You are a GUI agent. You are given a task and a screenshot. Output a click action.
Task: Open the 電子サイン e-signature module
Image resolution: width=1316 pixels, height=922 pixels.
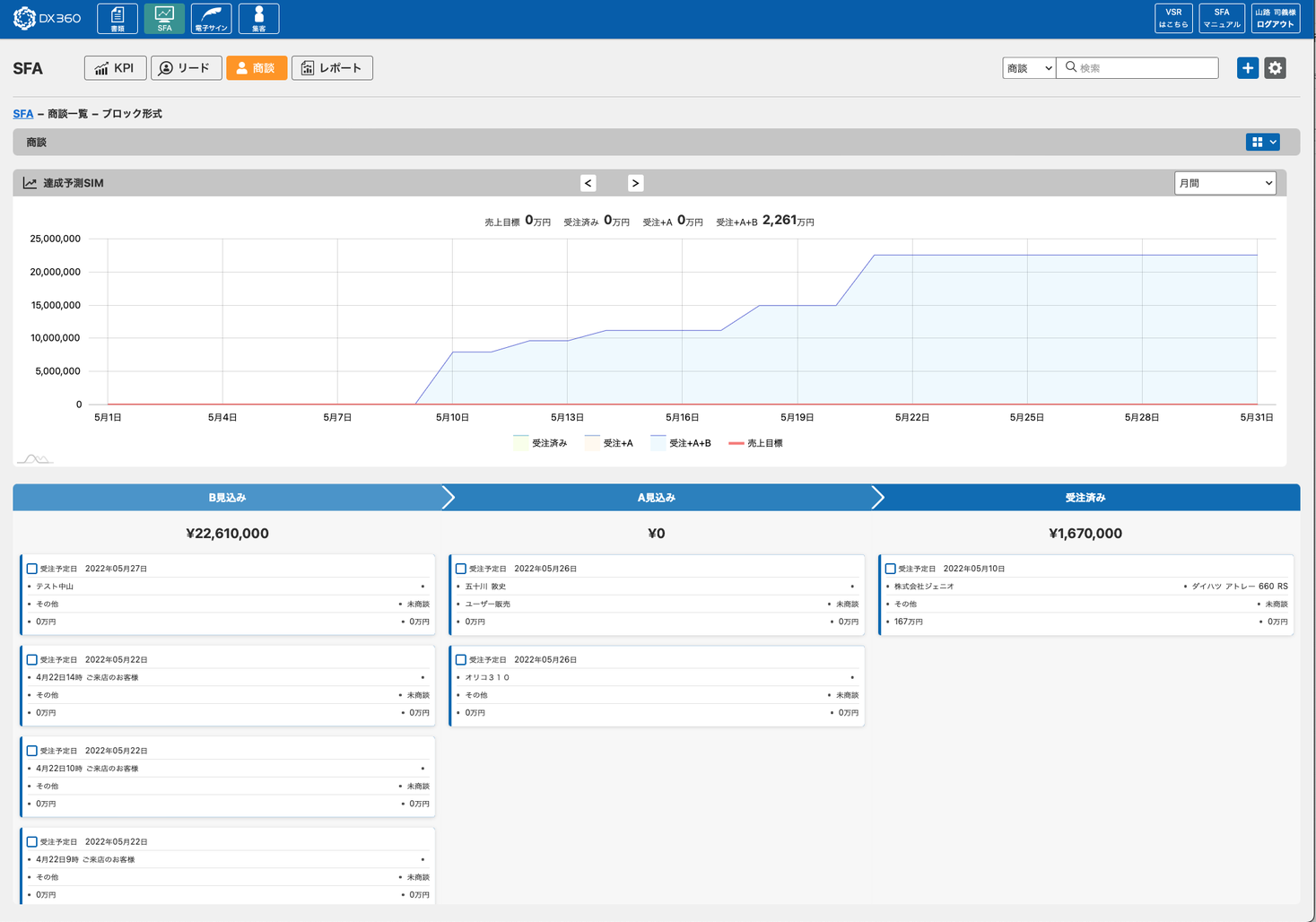pos(211,19)
